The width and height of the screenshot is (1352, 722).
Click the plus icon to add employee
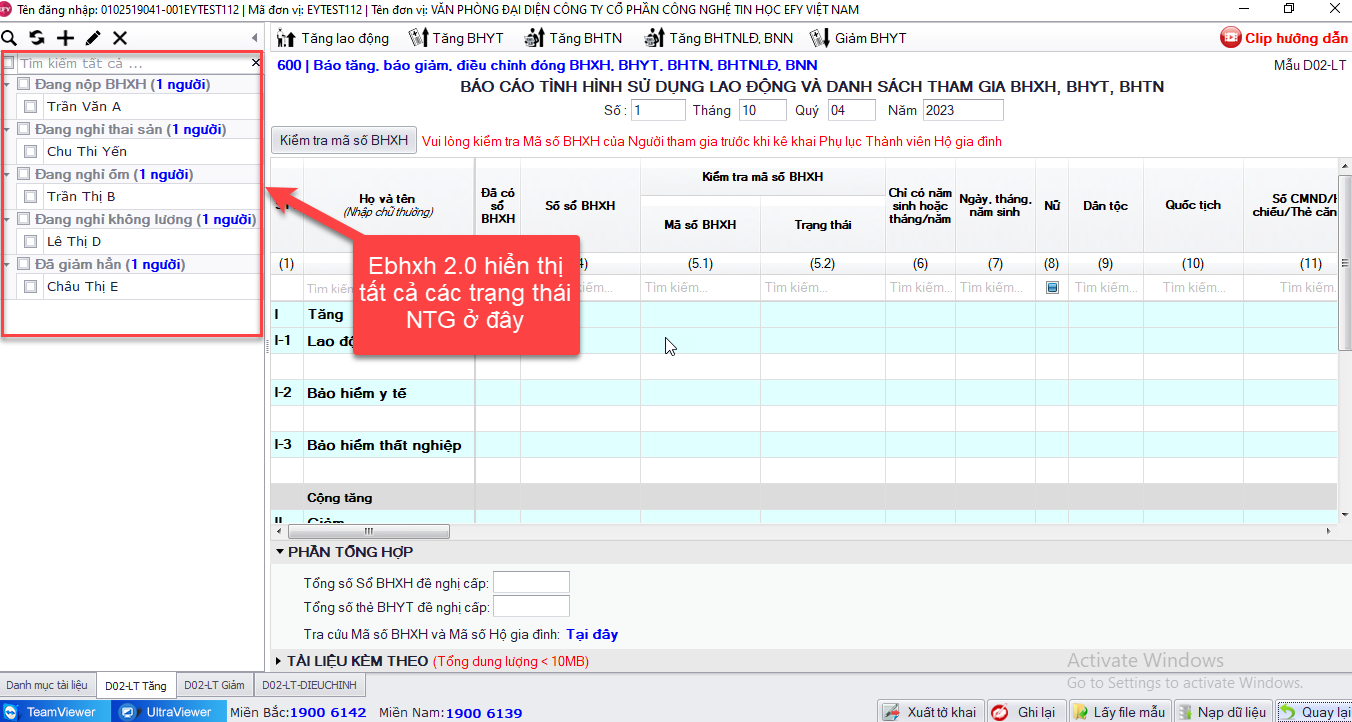65,38
